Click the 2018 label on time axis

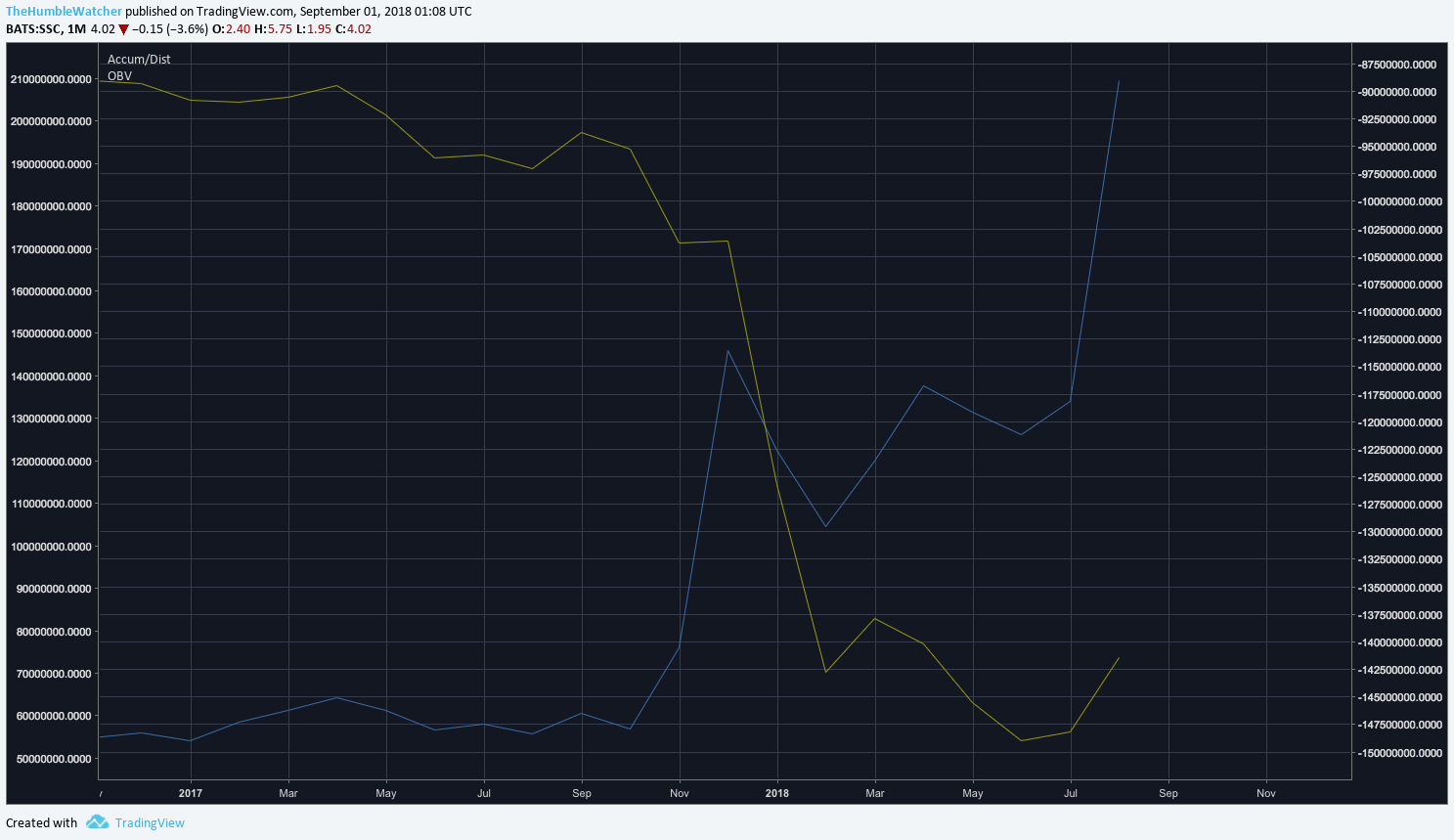[x=777, y=793]
